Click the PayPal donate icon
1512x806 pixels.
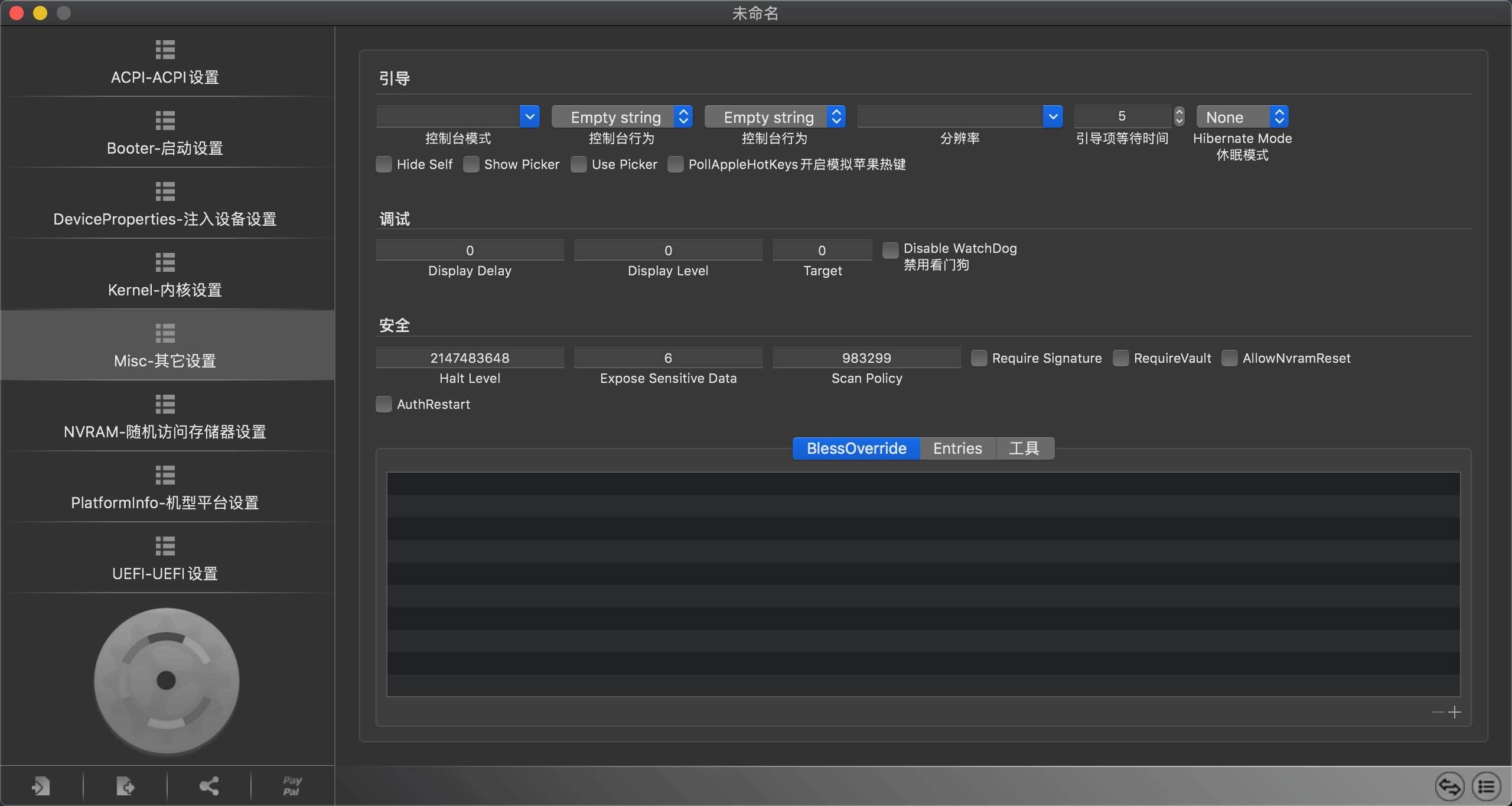(x=292, y=786)
